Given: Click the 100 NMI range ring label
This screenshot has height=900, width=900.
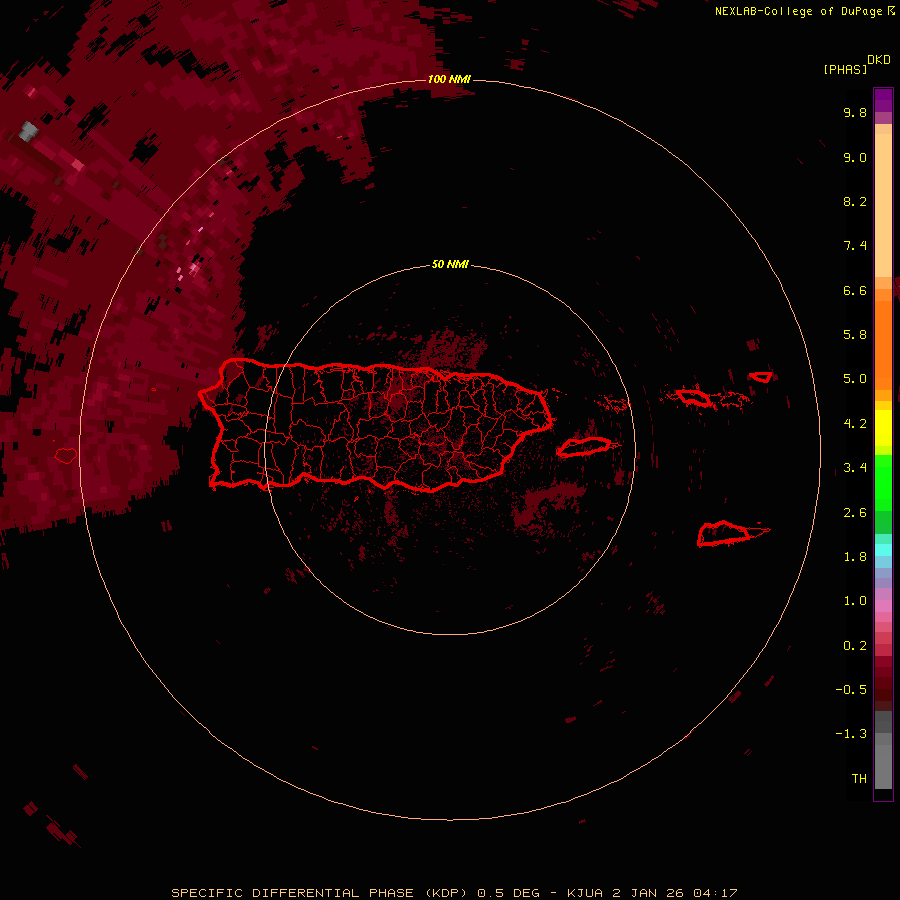Looking at the screenshot, I should [449, 79].
